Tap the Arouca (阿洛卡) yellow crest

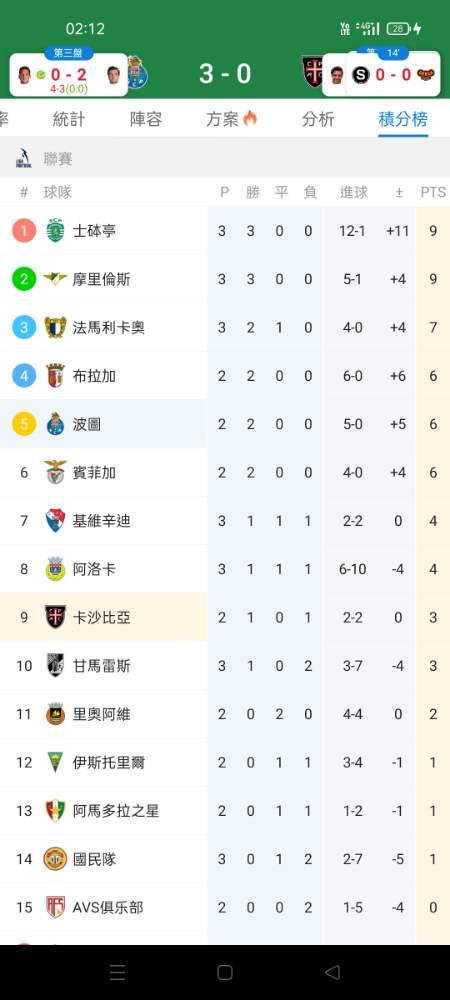[x=55, y=569]
